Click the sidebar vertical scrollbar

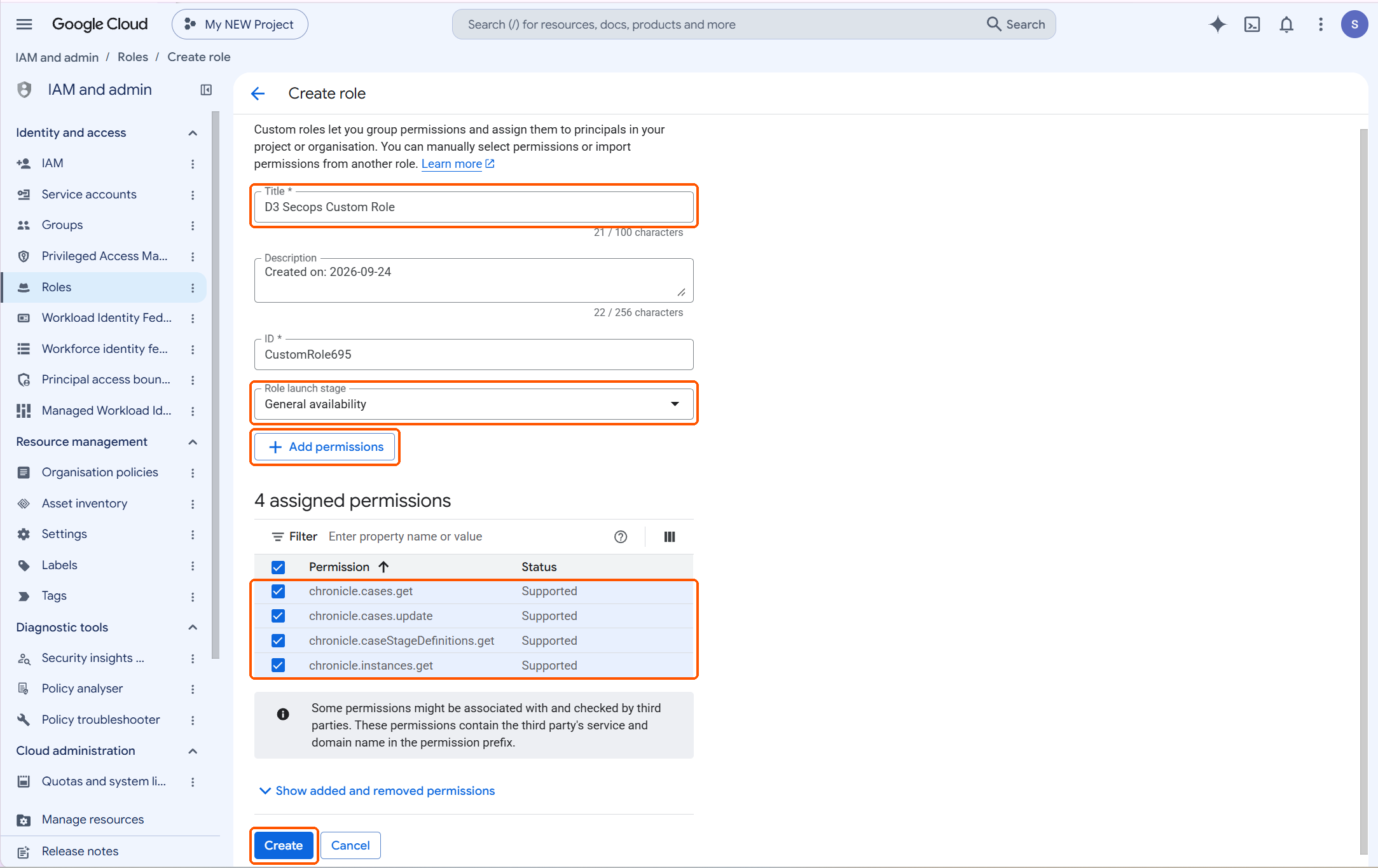(216, 385)
